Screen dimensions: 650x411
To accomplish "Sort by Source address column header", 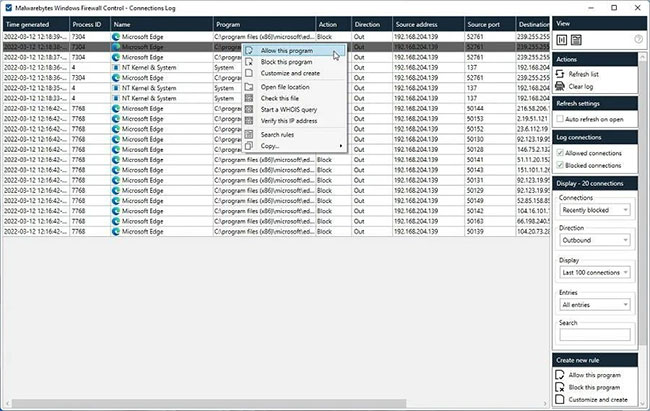I will pyautogui.click(x=428, y=24).
